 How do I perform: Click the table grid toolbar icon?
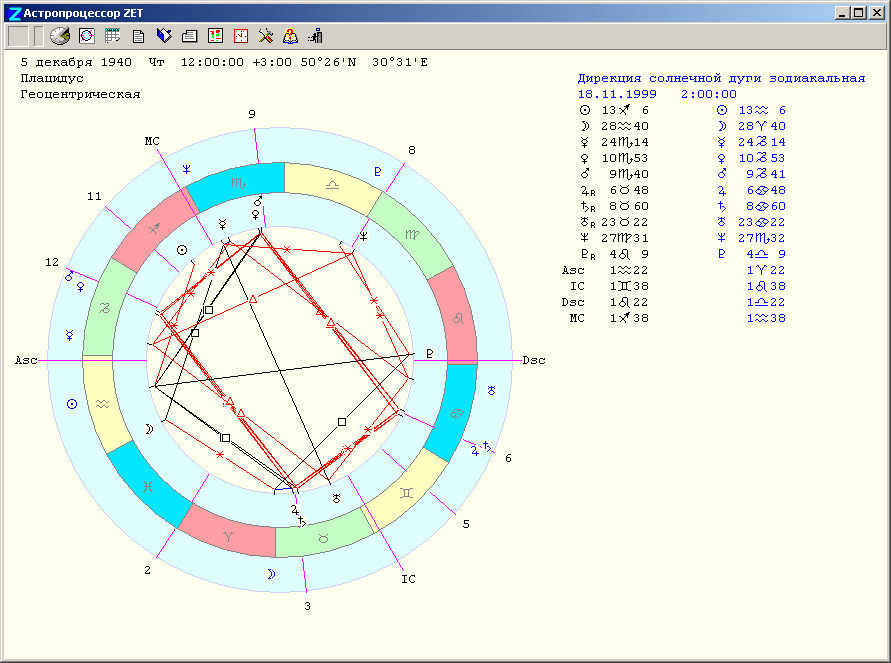[x=112, y=36]
